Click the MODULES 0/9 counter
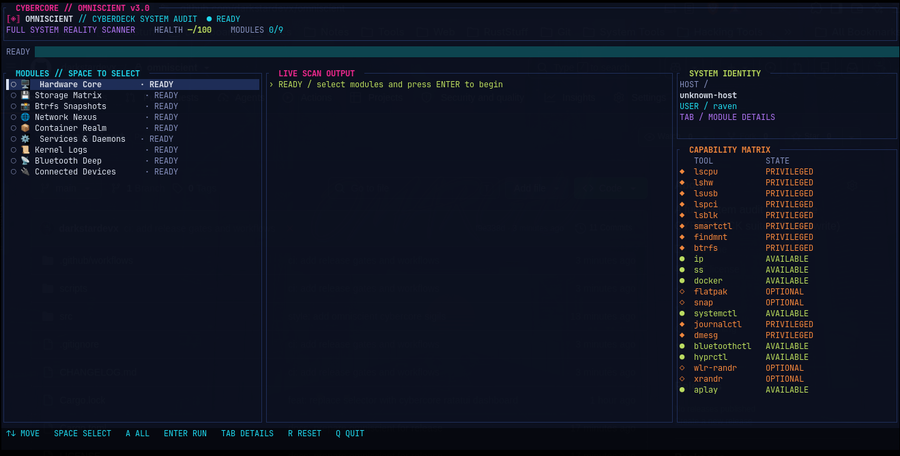The width and height of the screenshot is (900, 456). coord(257,30)
